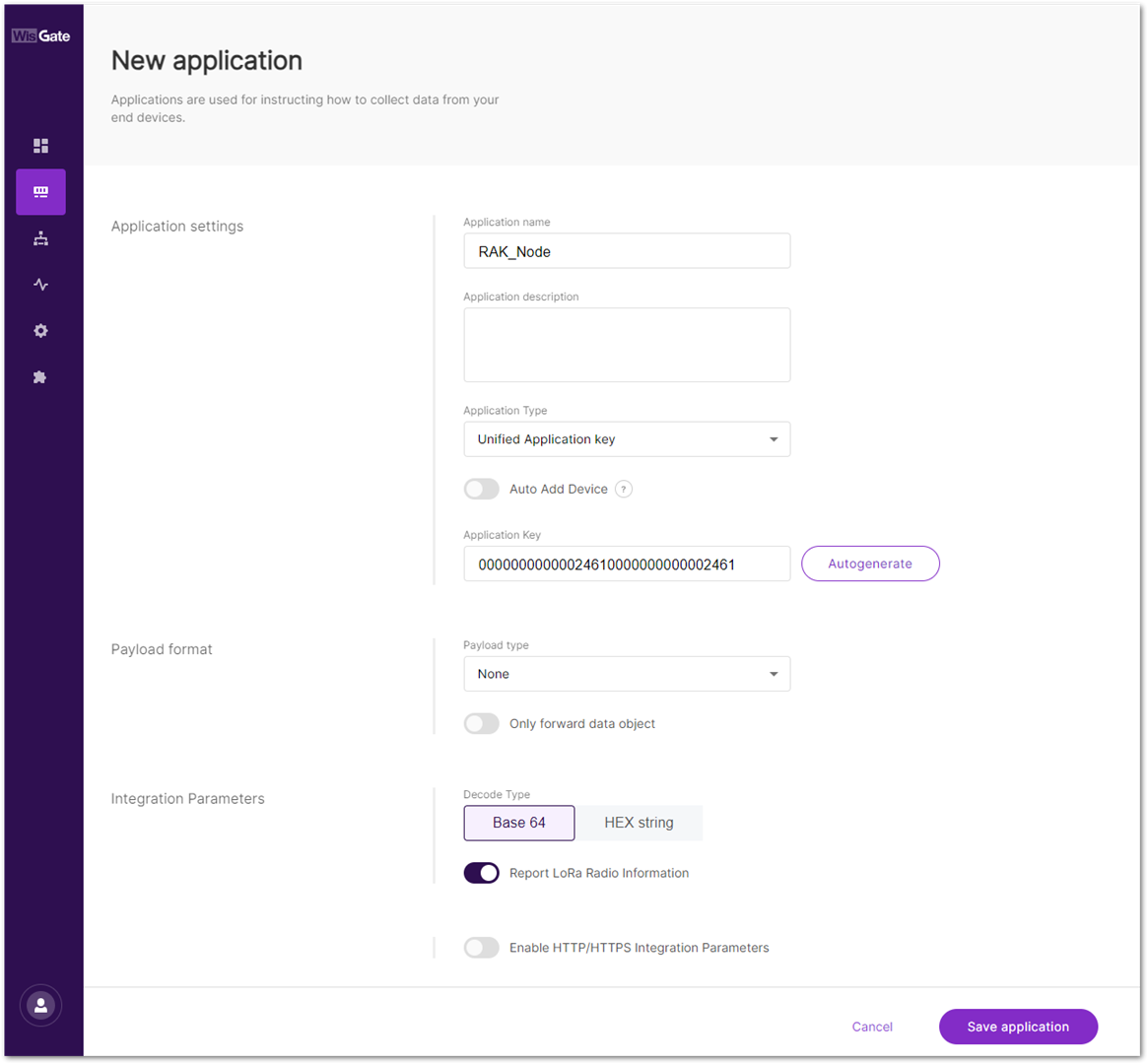The image size is (1148, 1064).
Task: Toggle Only forward data object
Action: [481, 723]
